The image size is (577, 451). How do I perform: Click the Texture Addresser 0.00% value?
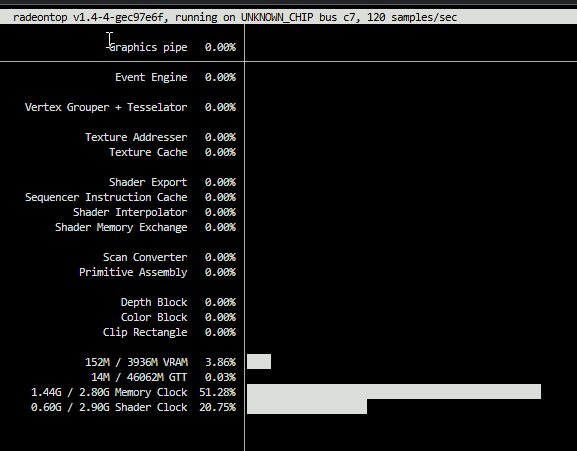(x=220, y=137)
